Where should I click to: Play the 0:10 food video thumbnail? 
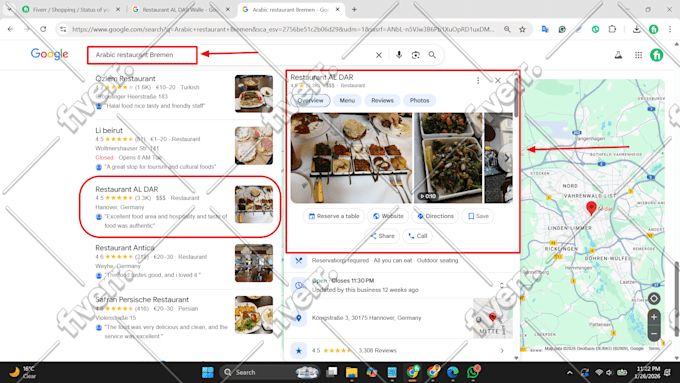pyautogui.click(x=448, y=158)
